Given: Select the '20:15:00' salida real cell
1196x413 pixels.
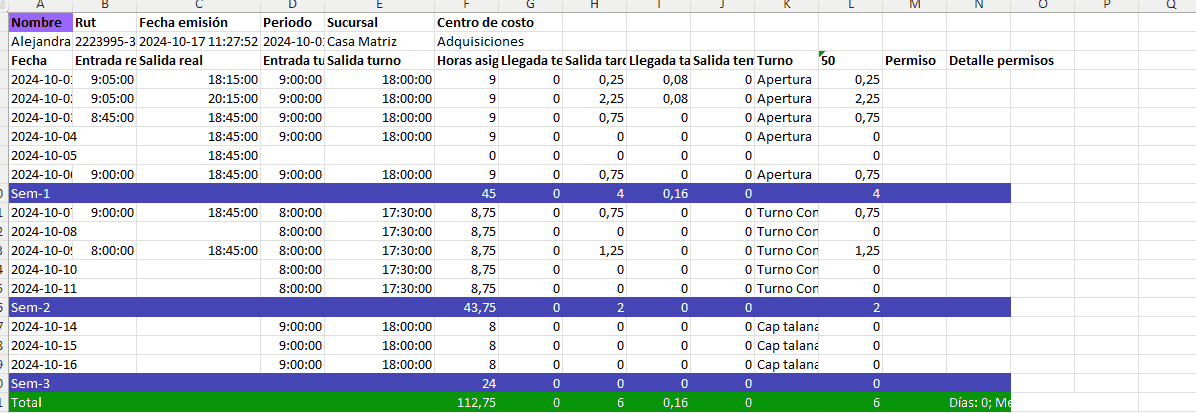Looking at the screenshot, I should [198, 98].
